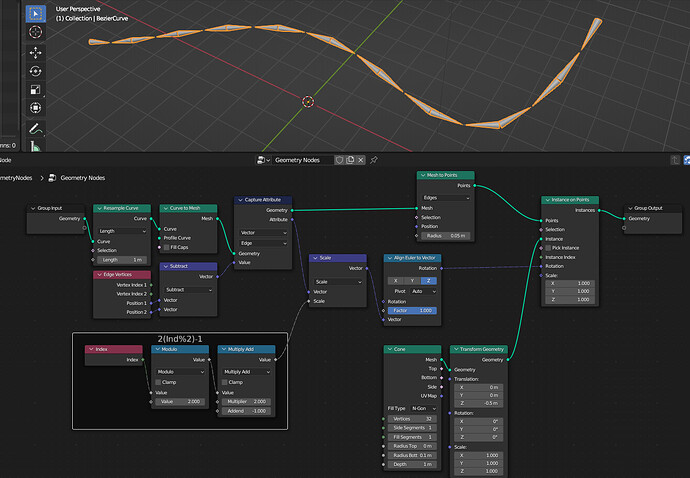
Task: Enable Clamp on Modulo node
Action: point(158,382)
